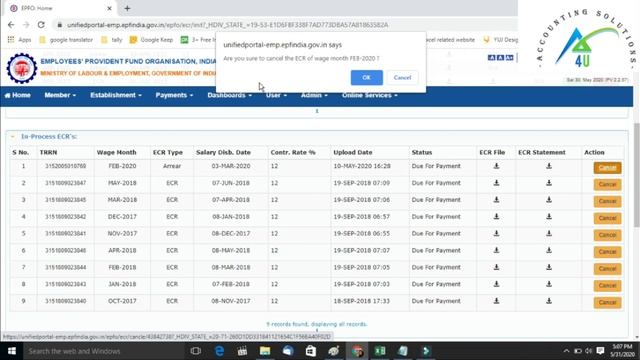Cancel the DEC-2017 ECR
This screenshot has height=360, width=640.
coord(607,218)
